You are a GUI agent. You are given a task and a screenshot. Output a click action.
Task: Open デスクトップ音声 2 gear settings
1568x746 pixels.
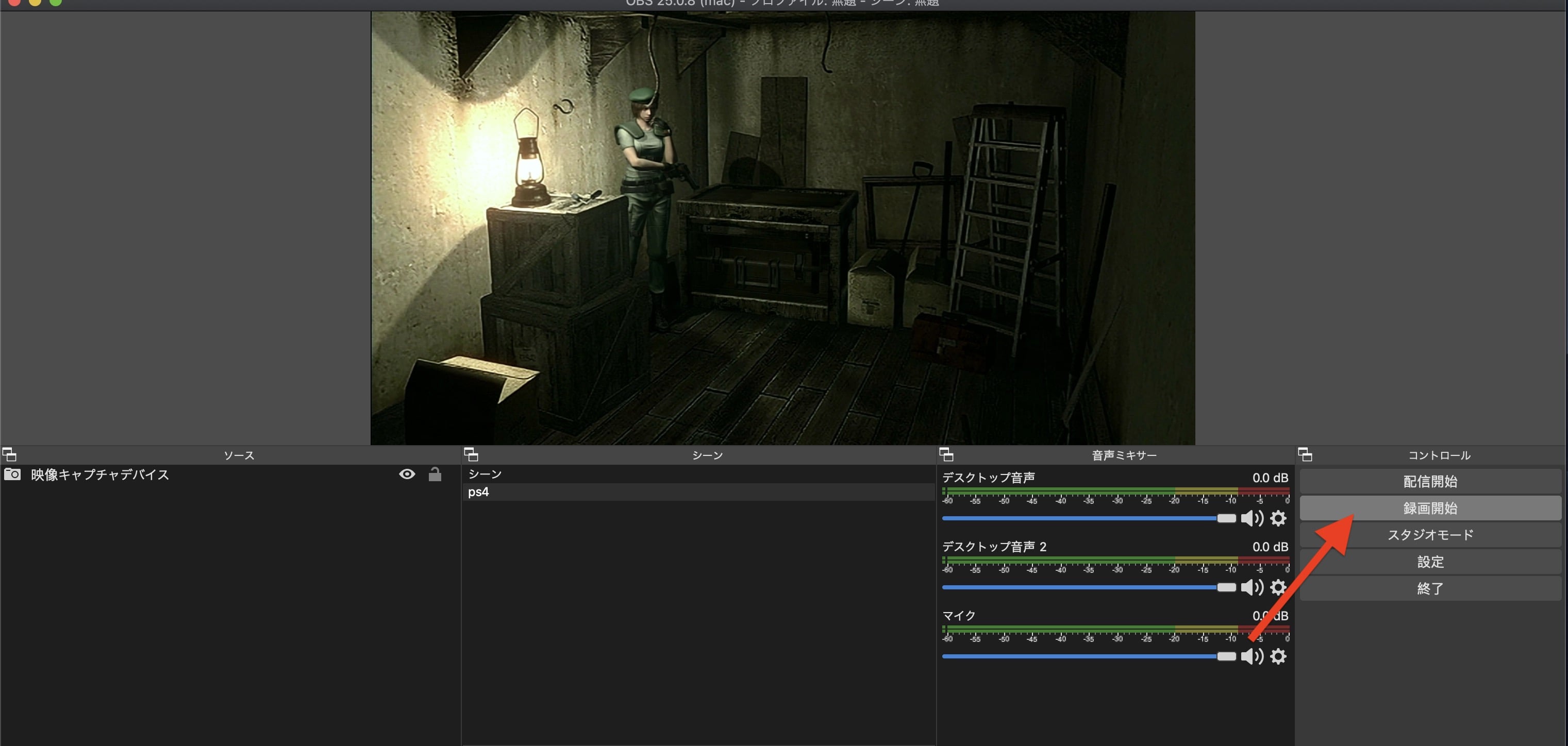coord(1278,587)
